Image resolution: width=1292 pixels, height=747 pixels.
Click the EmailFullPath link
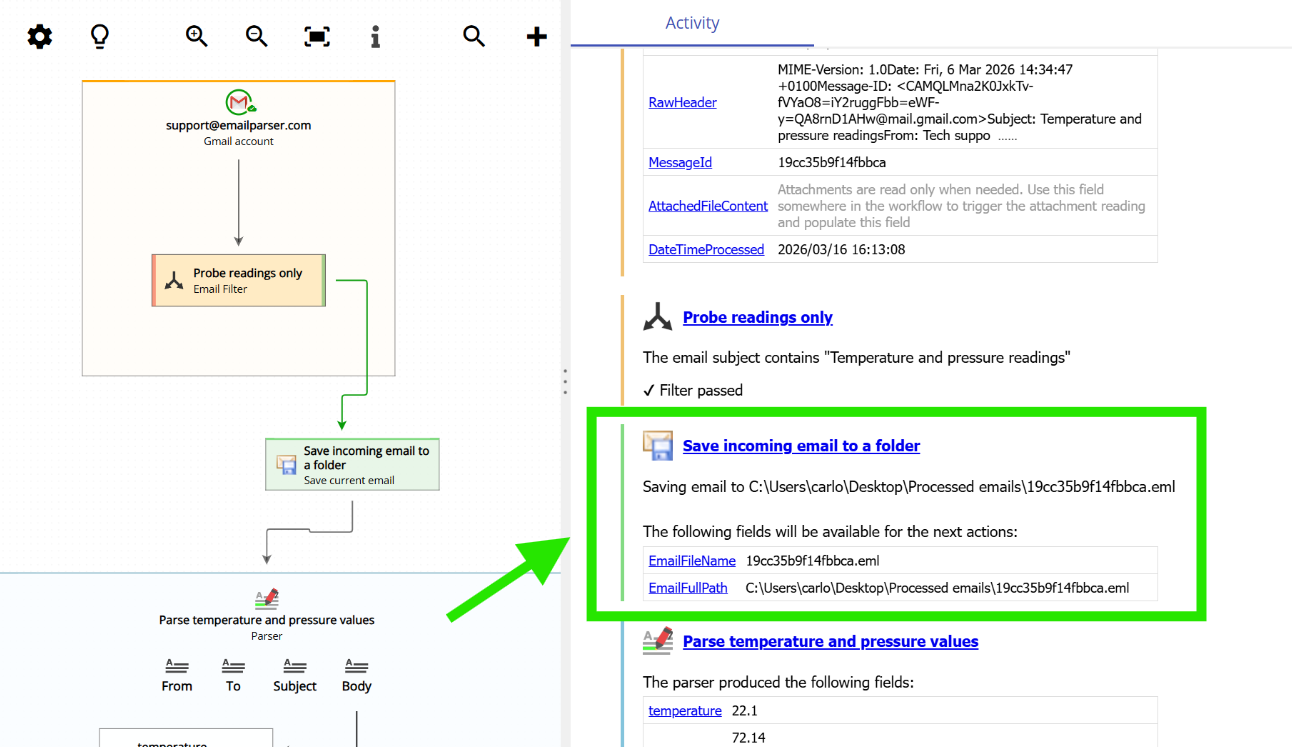pos(688,588)
